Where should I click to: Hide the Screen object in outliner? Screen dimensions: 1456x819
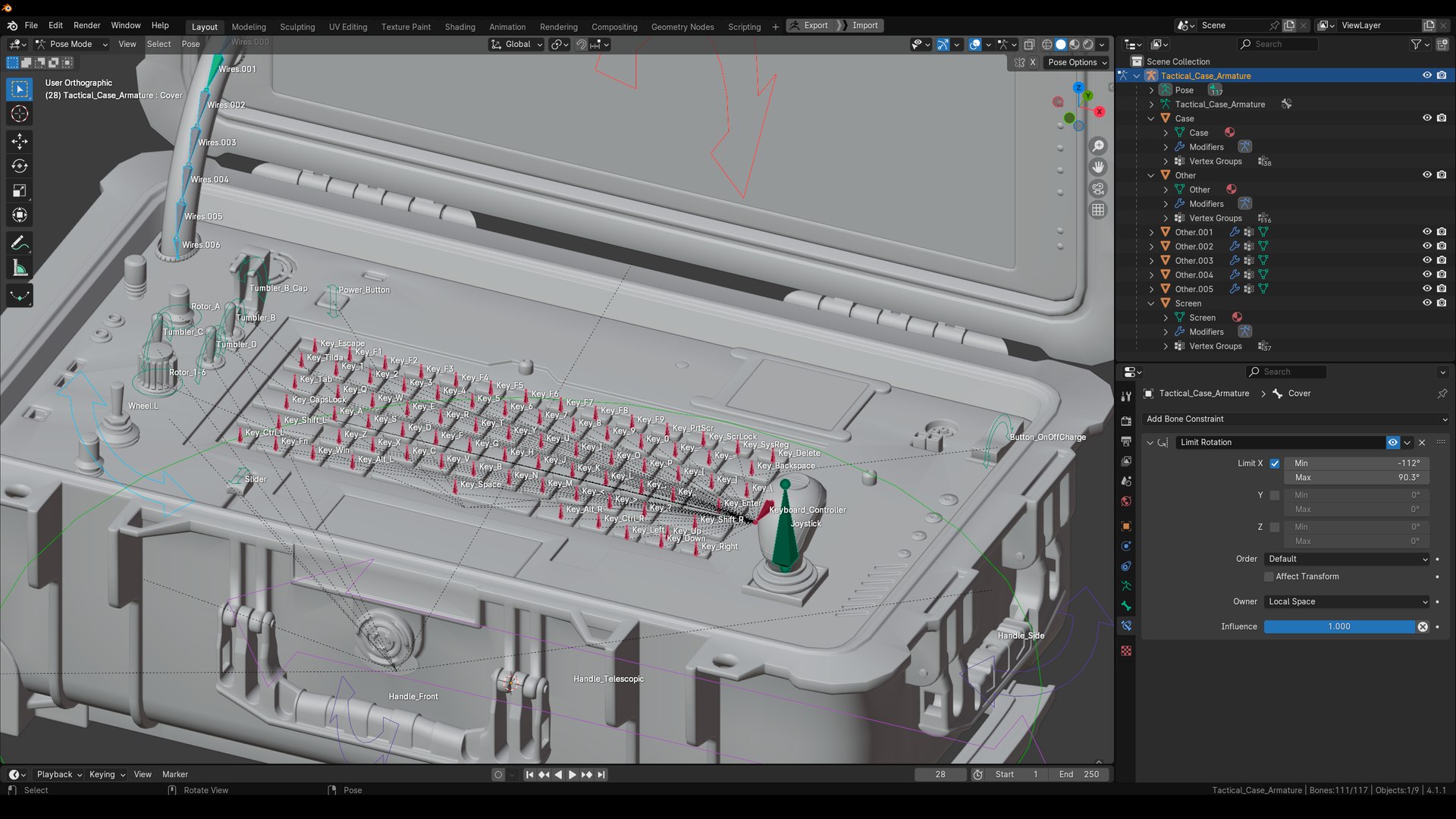click(1426, 303)
